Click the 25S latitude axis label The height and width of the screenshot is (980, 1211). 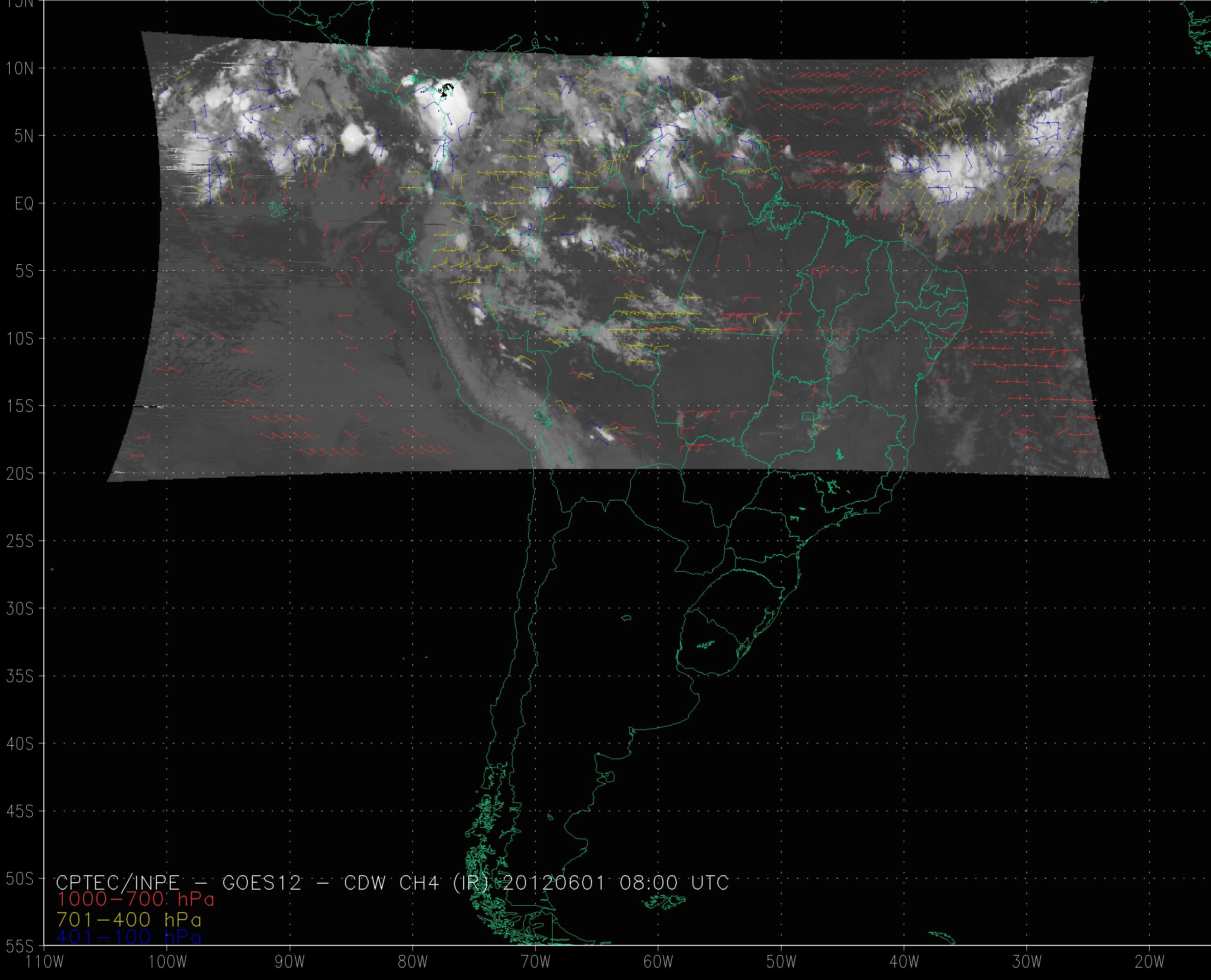20,541
